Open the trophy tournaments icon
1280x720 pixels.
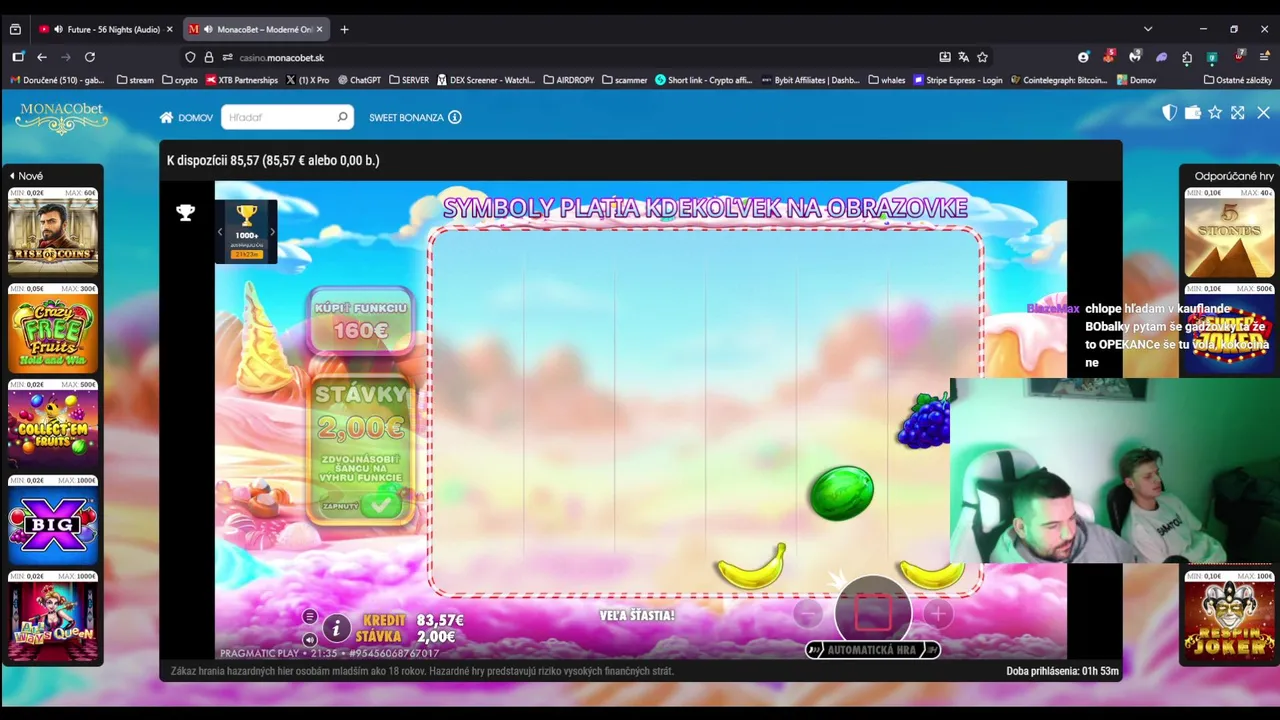coord(185,212)
